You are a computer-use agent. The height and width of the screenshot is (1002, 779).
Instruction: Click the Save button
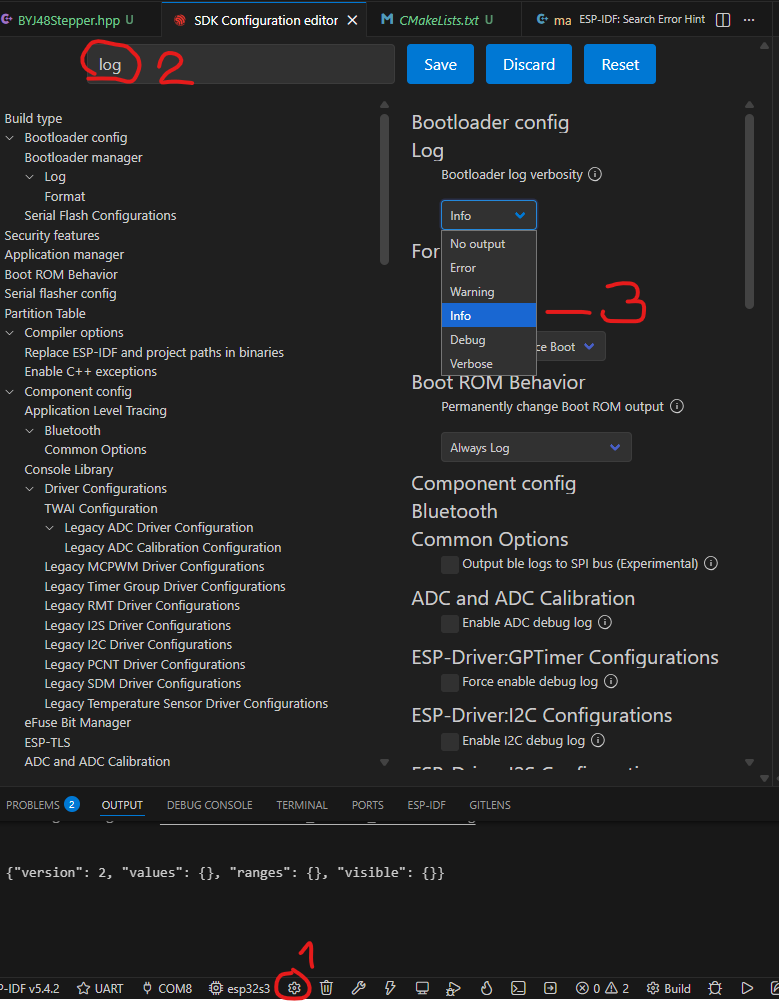[440, 64]
